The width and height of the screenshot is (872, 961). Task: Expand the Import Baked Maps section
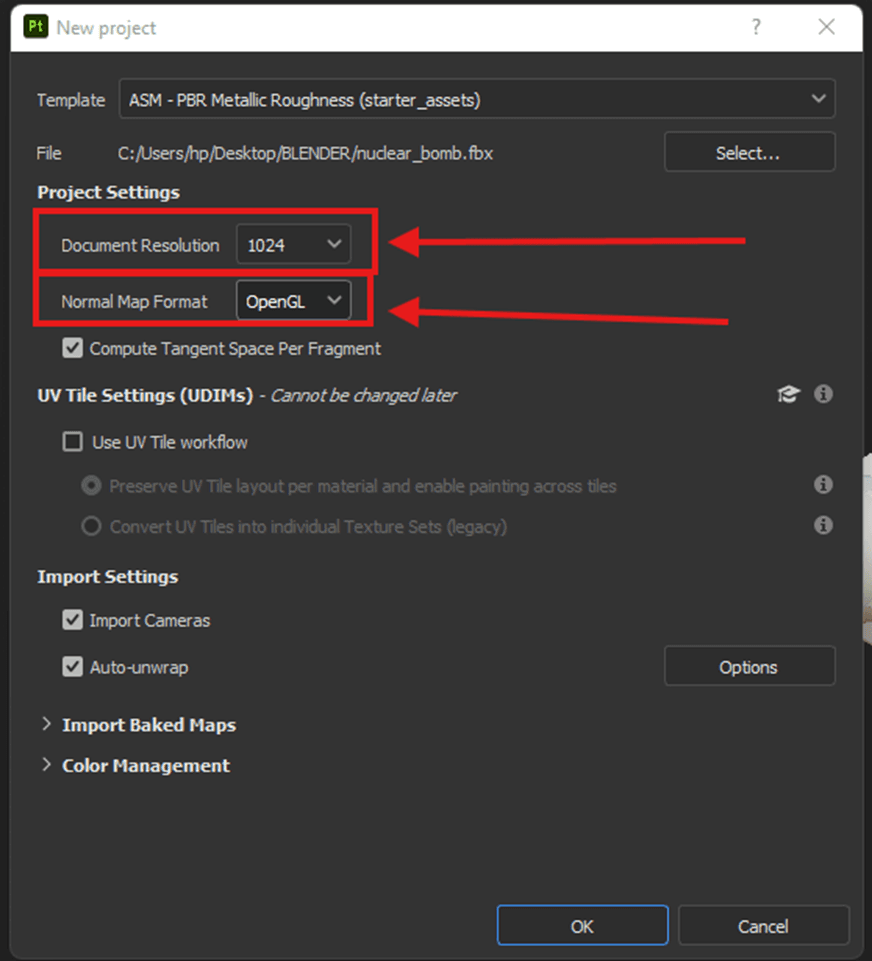(46, 725)
